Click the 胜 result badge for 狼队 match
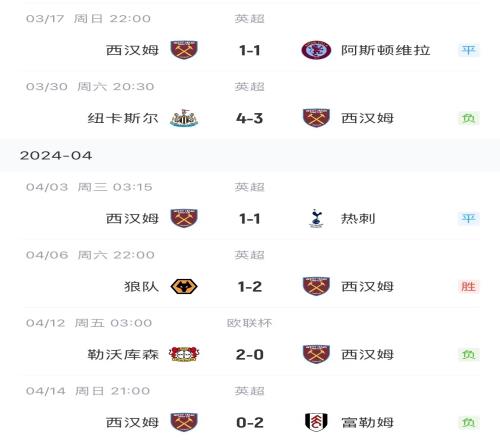The height and width of the screenshot is (440, 500). click(469, 286)
